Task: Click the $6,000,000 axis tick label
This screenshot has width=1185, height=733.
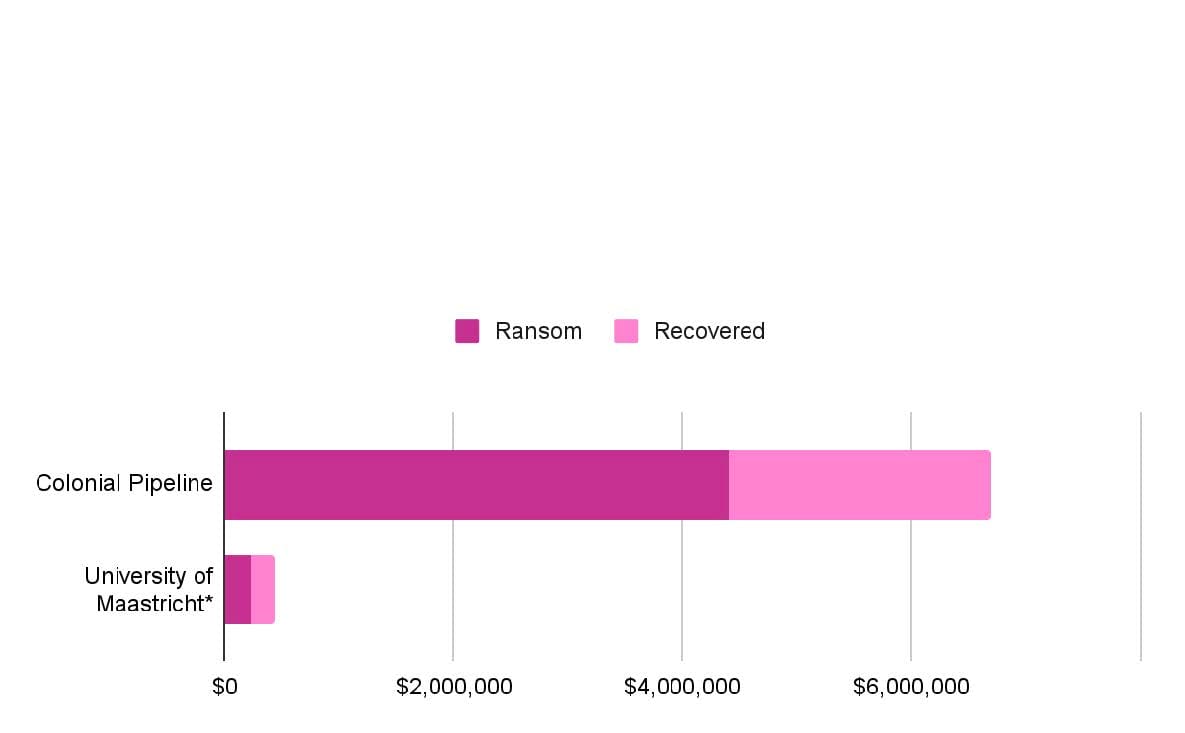Action: point(911,687)
